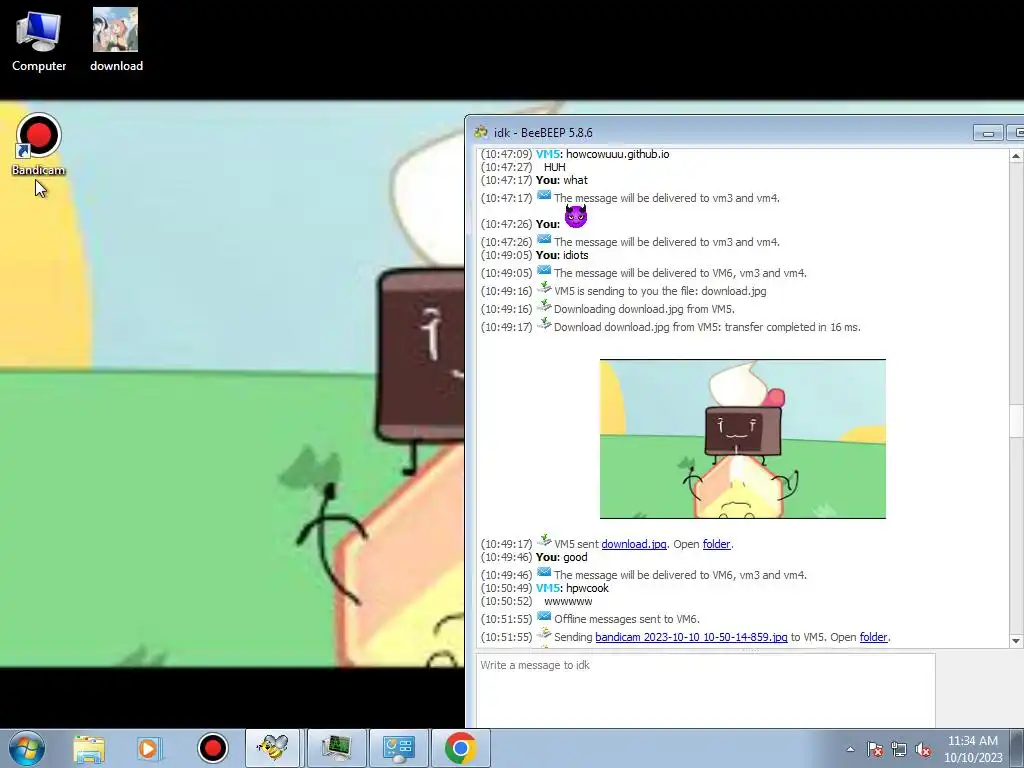Screen dimensions: 1024x768
Task: Click the chat scrollbar thumb
Action: click(1016, 420)
